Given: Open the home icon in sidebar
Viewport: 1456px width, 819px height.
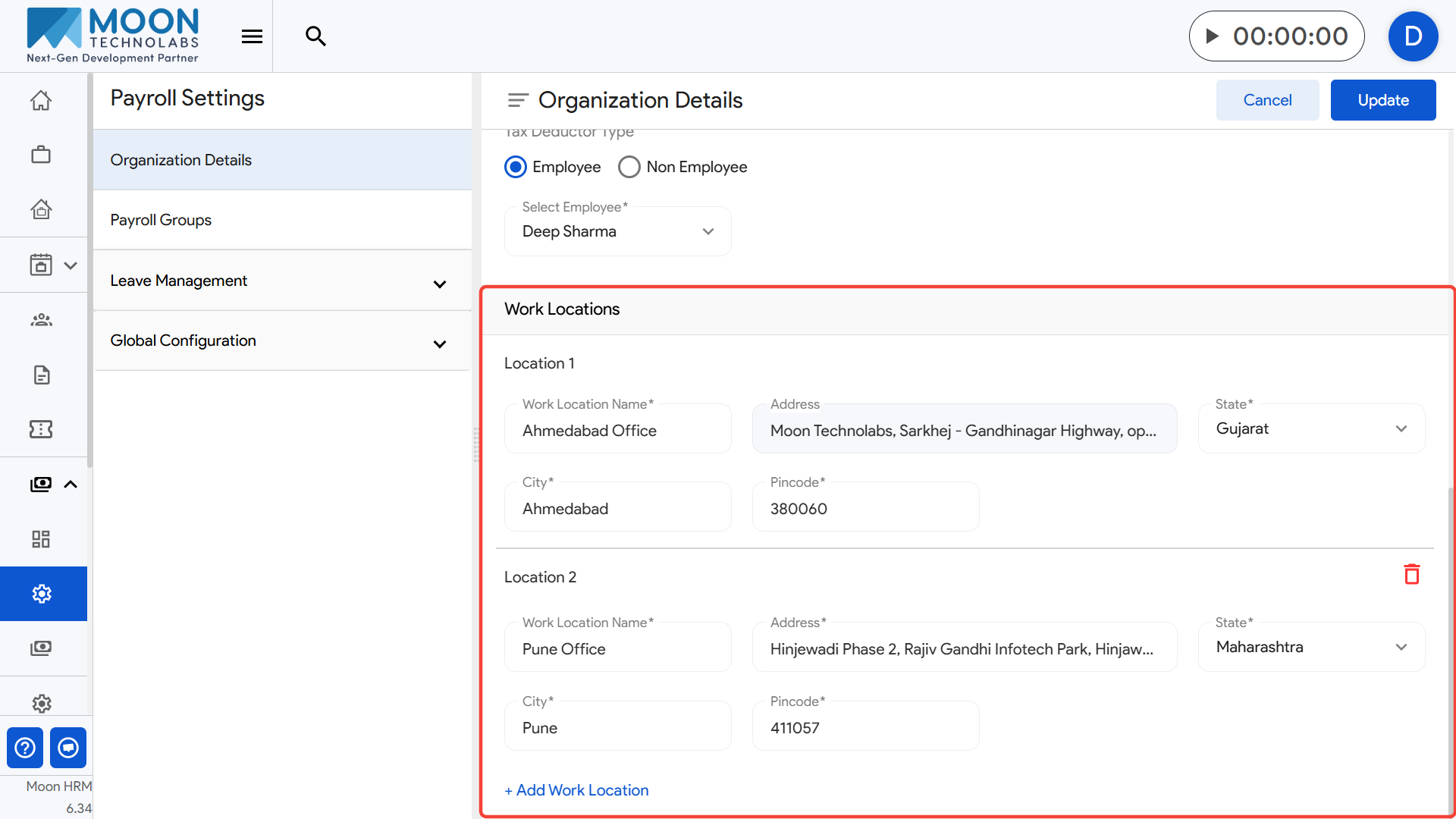Looking at the screenshot, I should tap(41, 100).
